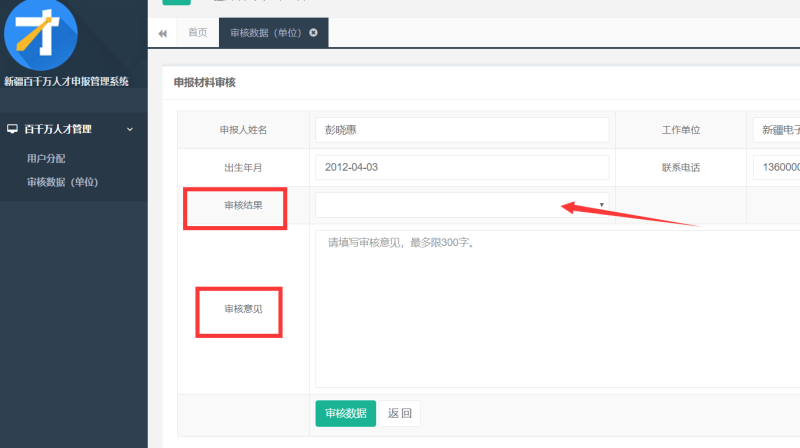Click the 新疆百千万人才申报管理系统 title text

point(66,81)
